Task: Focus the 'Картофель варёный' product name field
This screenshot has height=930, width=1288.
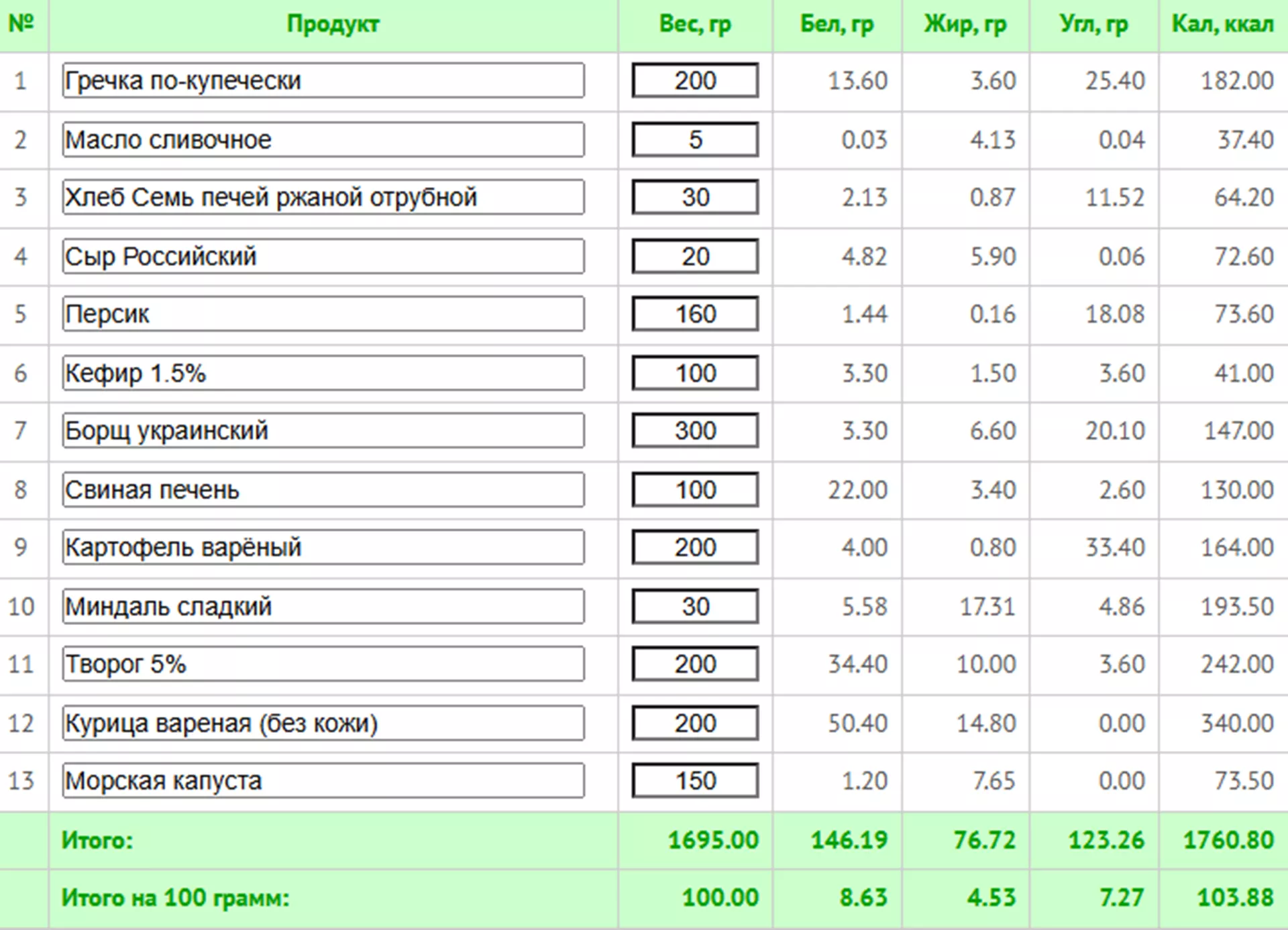Action: click(323, 547)
